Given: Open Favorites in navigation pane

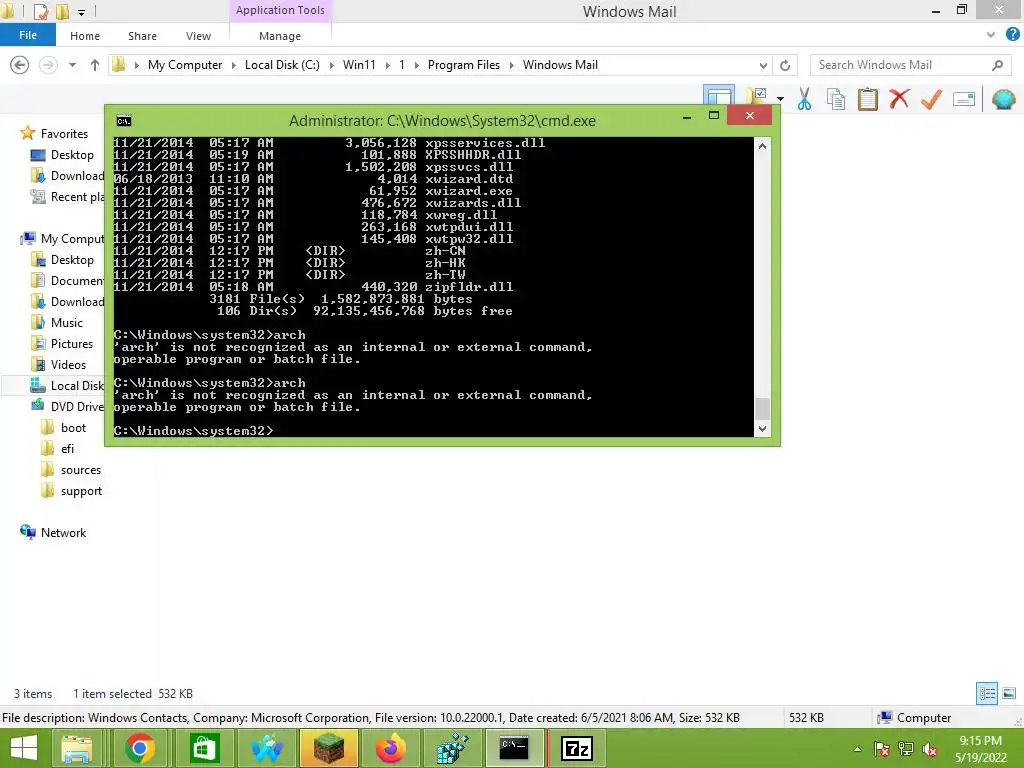Looking at the screenshot, I should 64,134.
